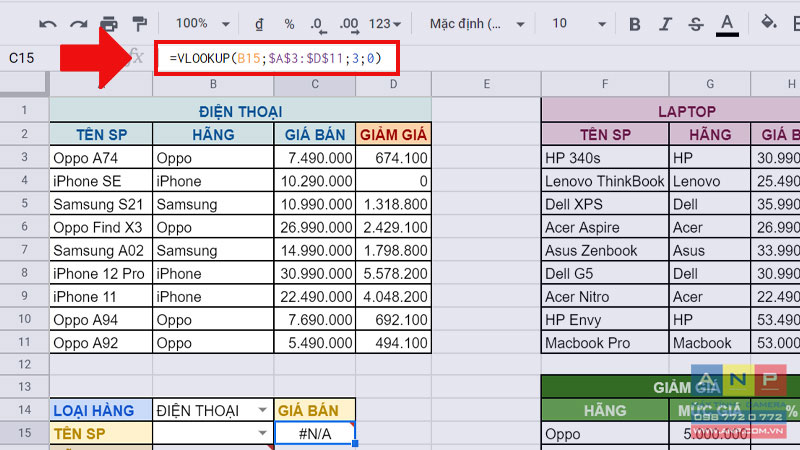Select cell Oppo A74
800x450 pixels.
click(x=101, y=158)
